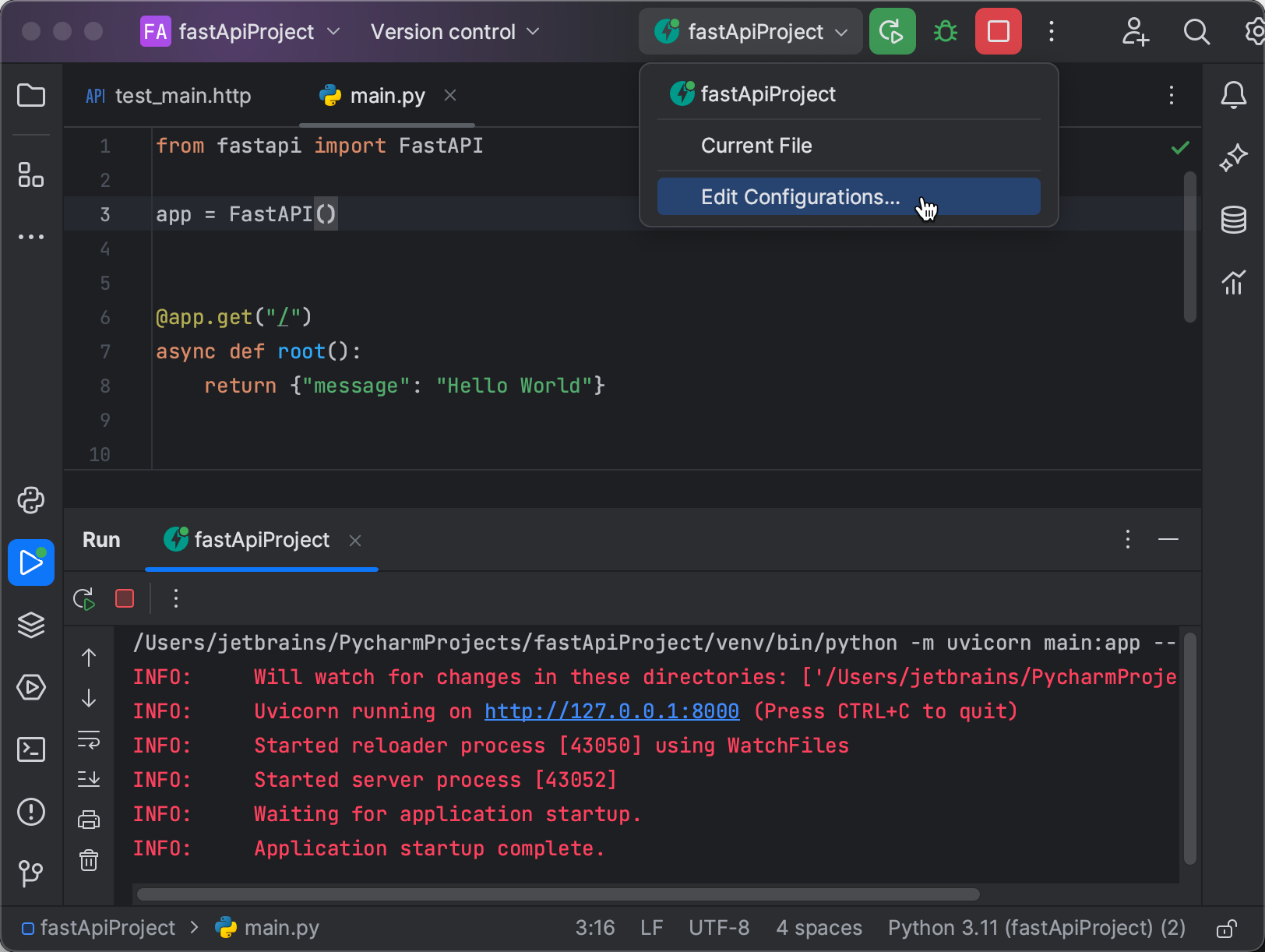The height and width of the screenshot is (952, 1265).
Task: Open the Python Console
Action: [x=31, y=500]
